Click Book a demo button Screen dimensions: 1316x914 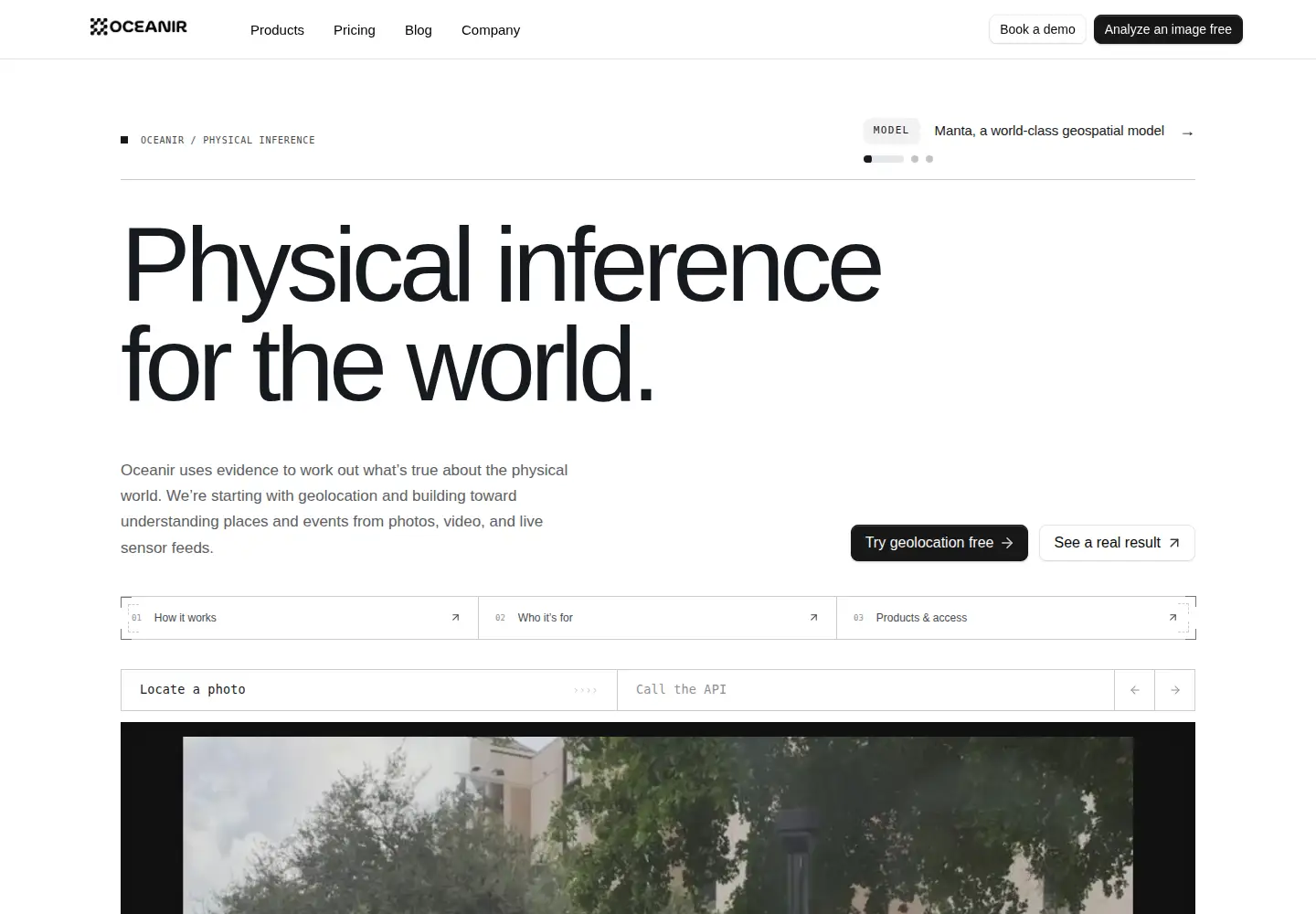pyautogui.click(x=1037, y=29)
